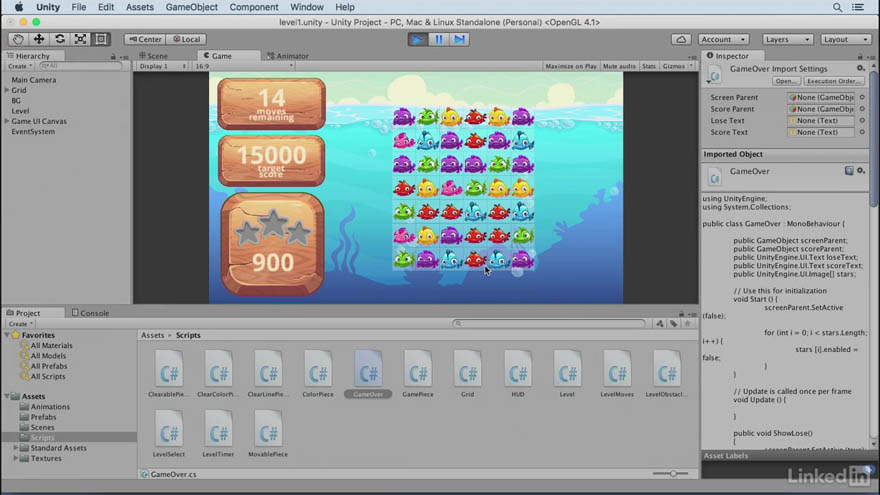Screen dimensions: 880x495
Task: Click the Play button
Action: (x=418, y=39)
